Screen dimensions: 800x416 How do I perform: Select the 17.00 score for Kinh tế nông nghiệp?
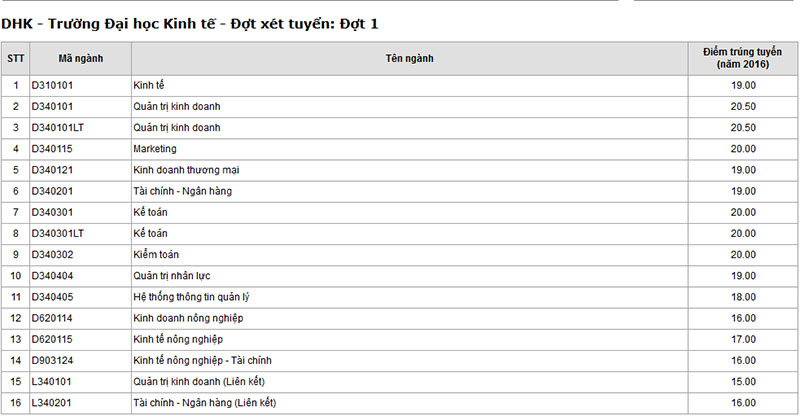tap(742, 339)
